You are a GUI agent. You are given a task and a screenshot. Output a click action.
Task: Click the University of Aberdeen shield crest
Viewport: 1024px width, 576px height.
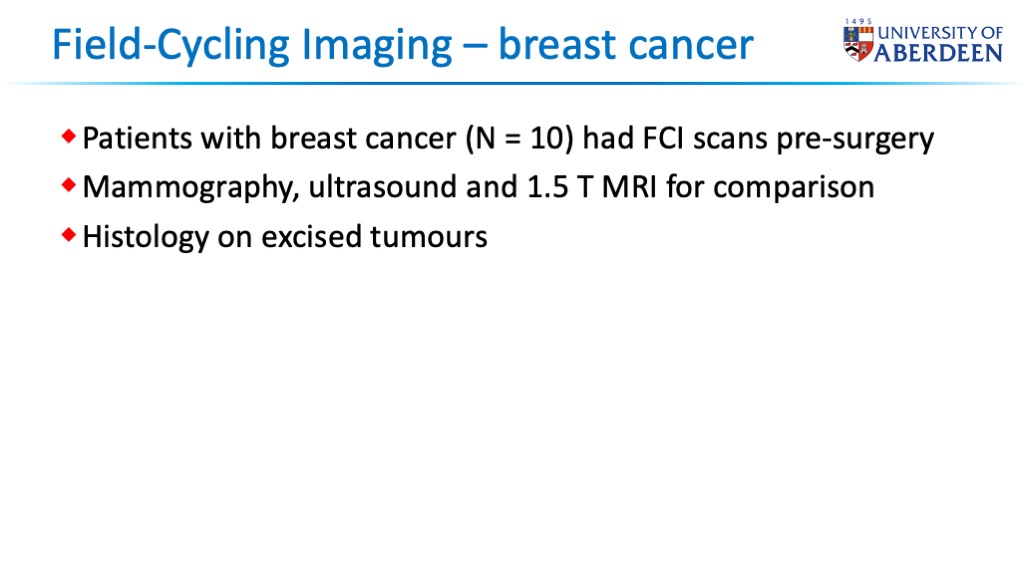[x=858, y=44]
